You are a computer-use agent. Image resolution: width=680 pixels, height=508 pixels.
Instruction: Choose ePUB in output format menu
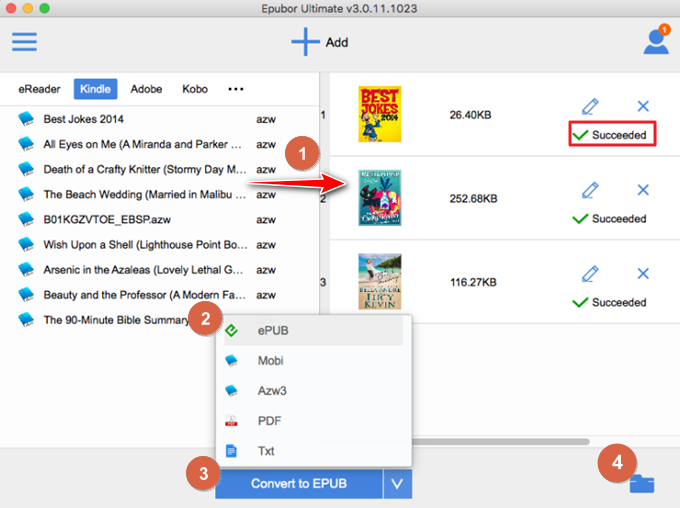click(x=314, y=331)
